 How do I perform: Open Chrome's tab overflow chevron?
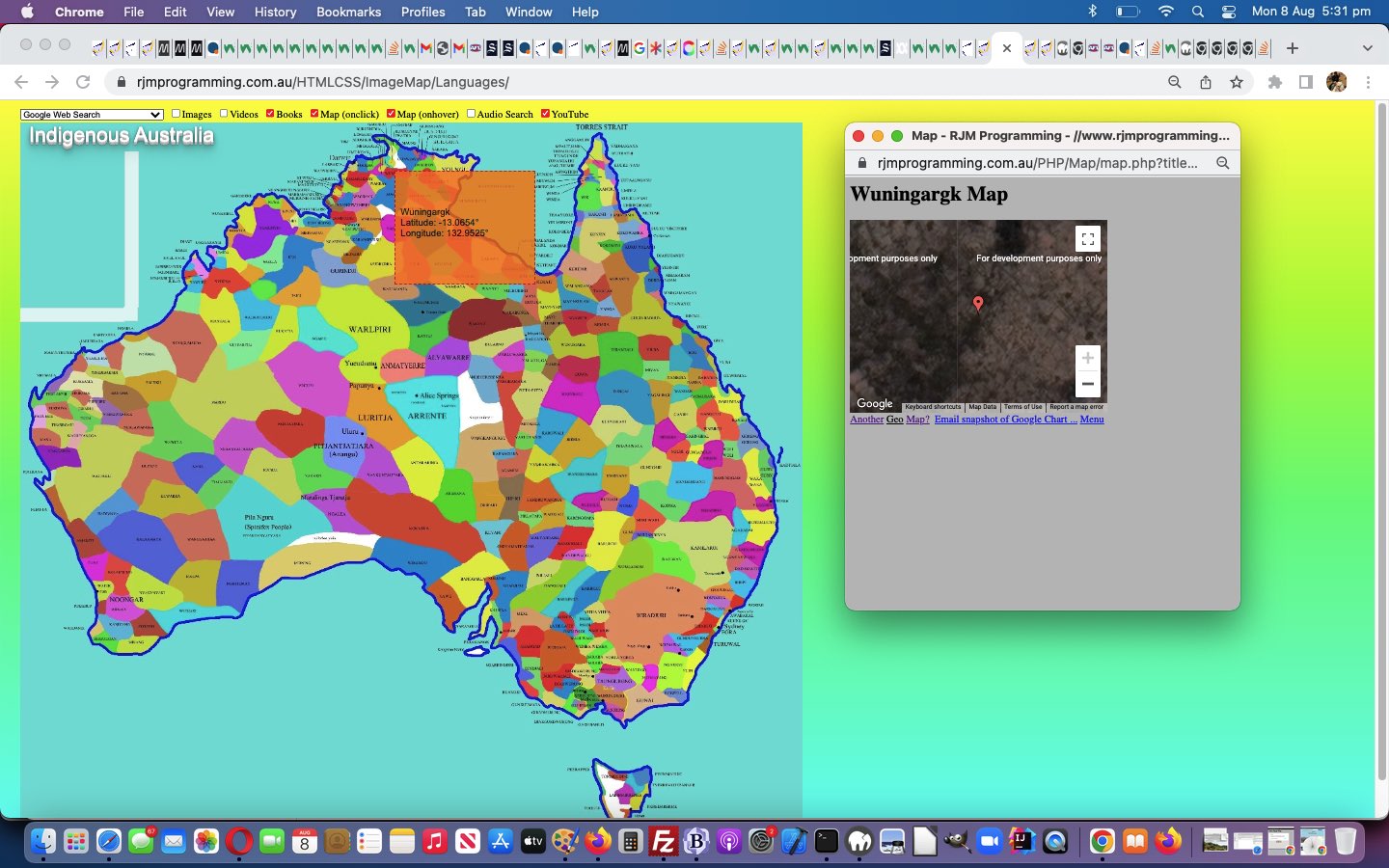pos(1368,47)
